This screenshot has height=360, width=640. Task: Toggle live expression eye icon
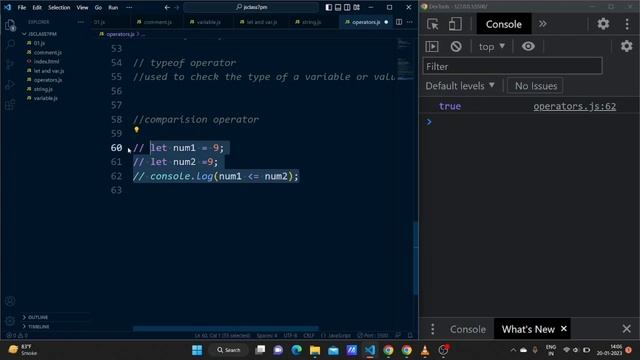click(x=528, y=46)
